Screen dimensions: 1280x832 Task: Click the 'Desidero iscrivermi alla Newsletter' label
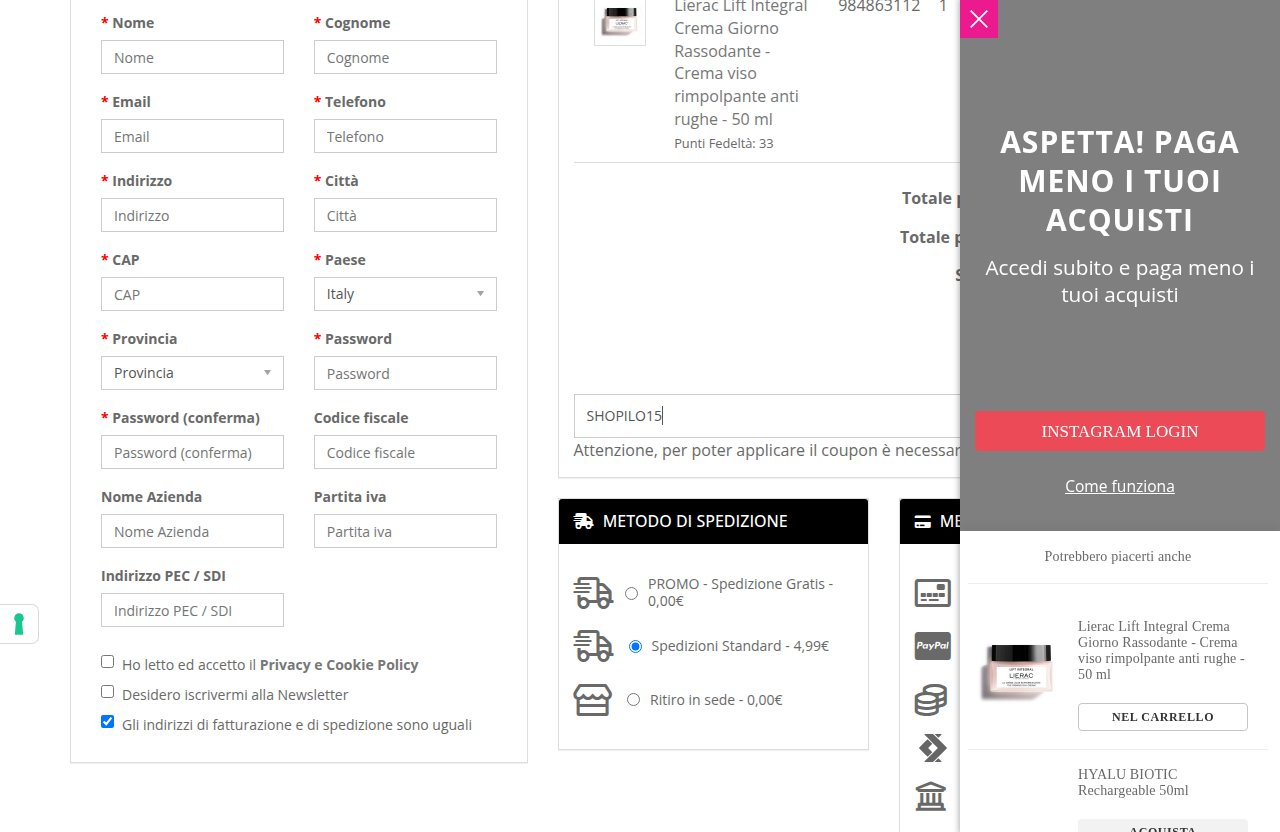click(235, 694)
